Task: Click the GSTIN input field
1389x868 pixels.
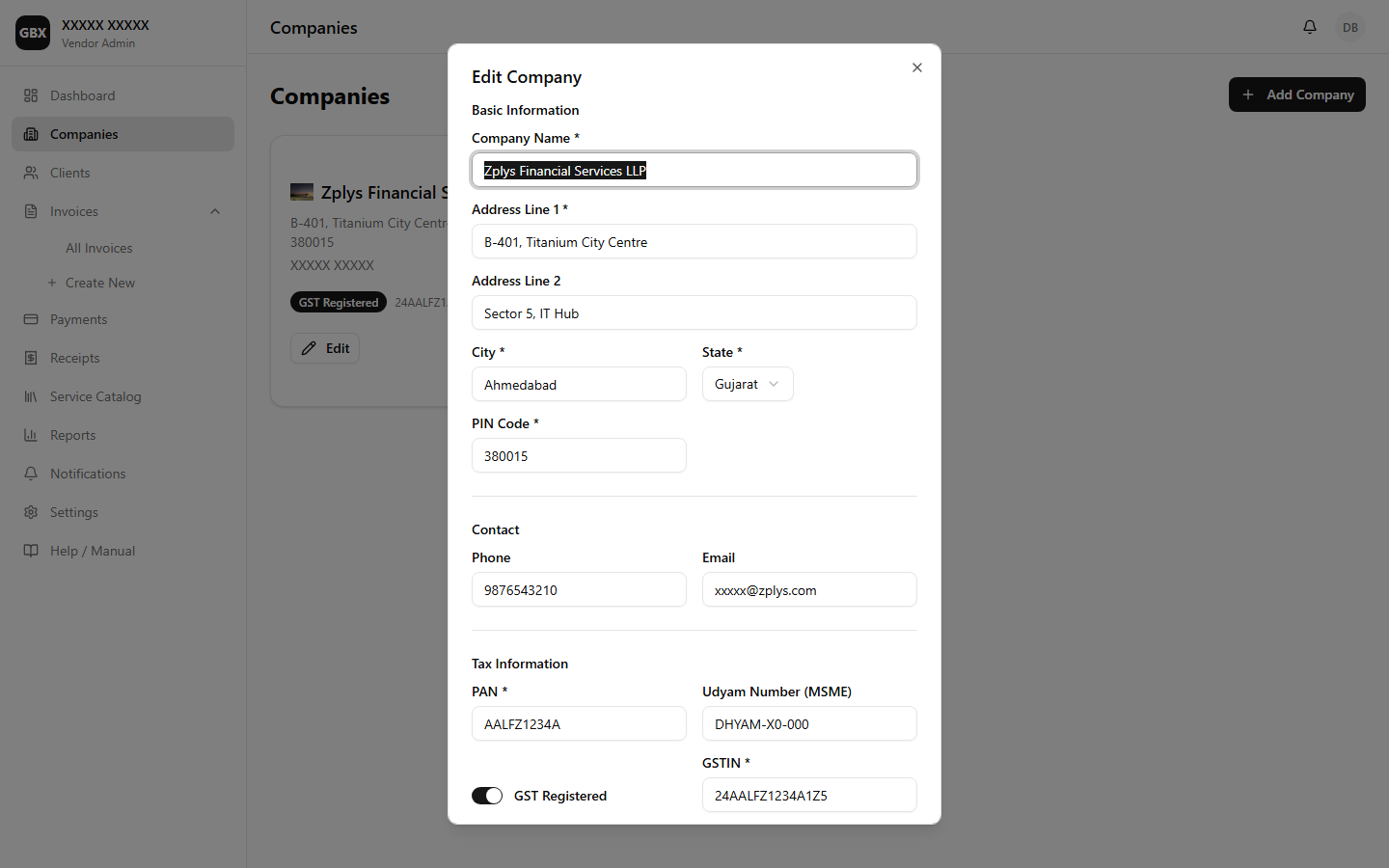Action: coord(809,795)
